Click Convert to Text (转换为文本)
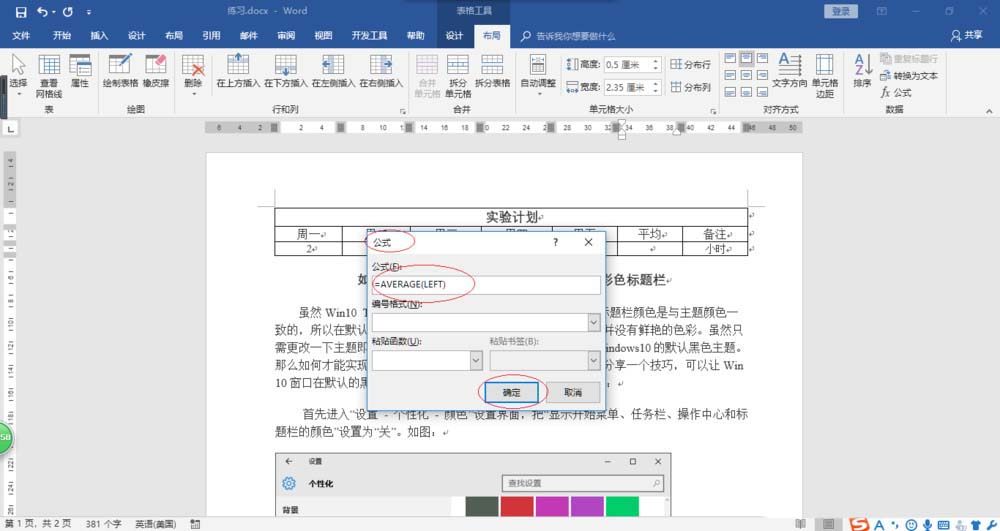This screenshot has height=531, width=1000. click(909, 76)
